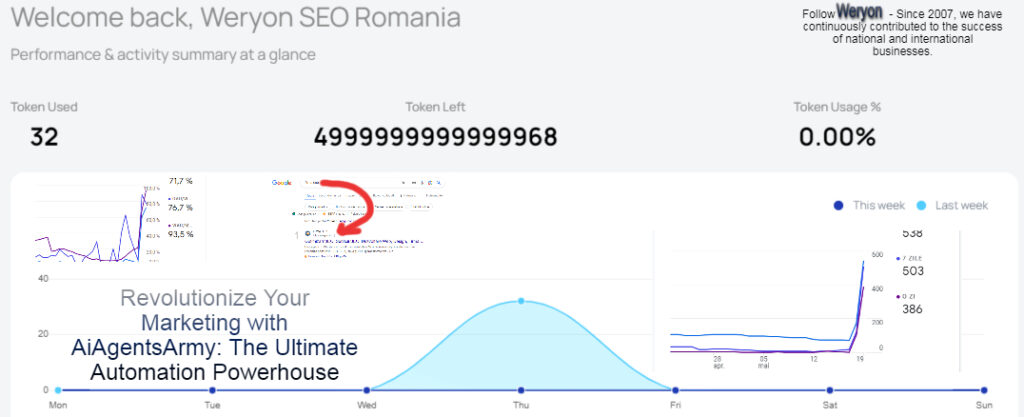Image resolution: width=1024 pixels, height=417 pixels.
Task: Click the Token Left number value
Action: click(435, 137)
